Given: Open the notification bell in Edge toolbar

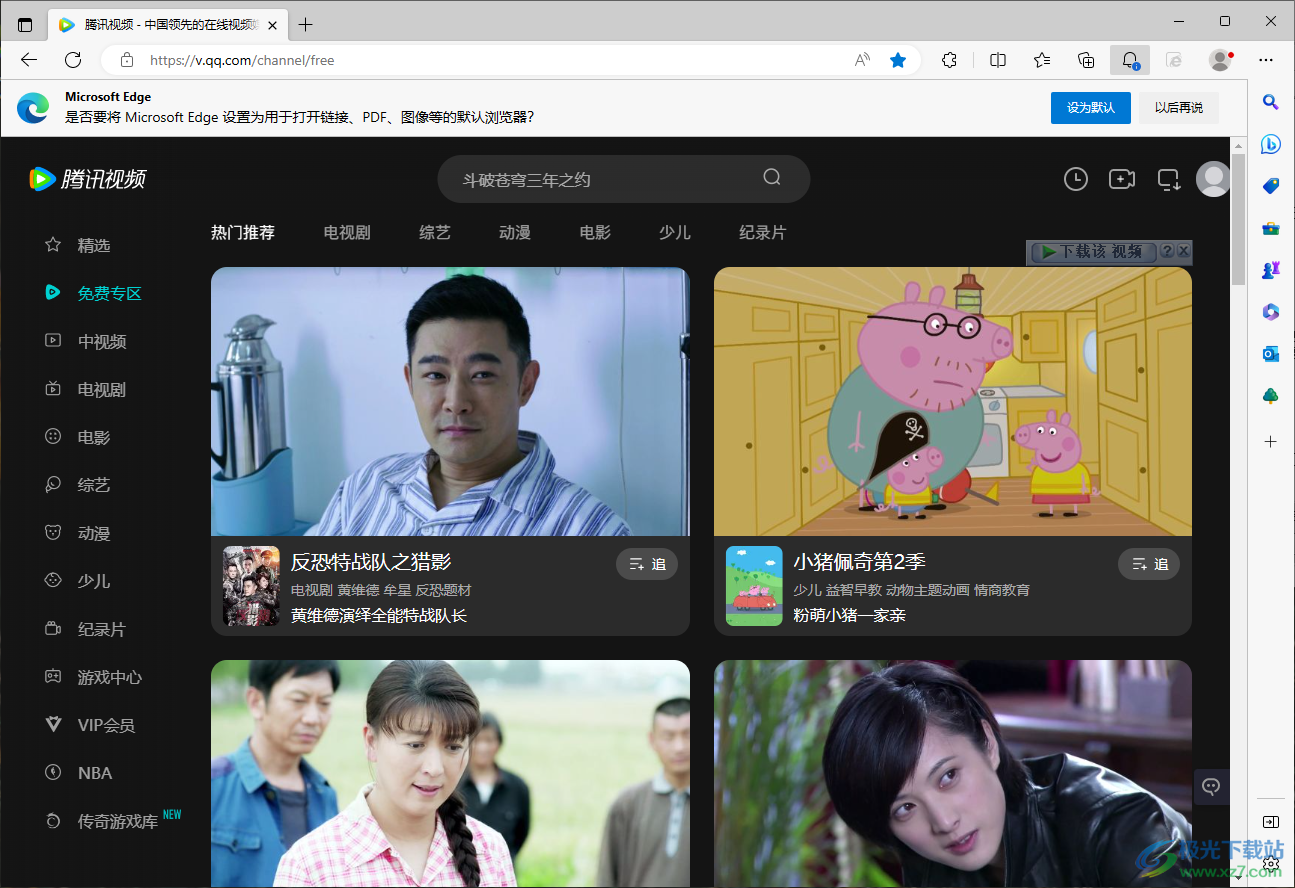Looking at the screenshot, I should (x=1130, y=60).
